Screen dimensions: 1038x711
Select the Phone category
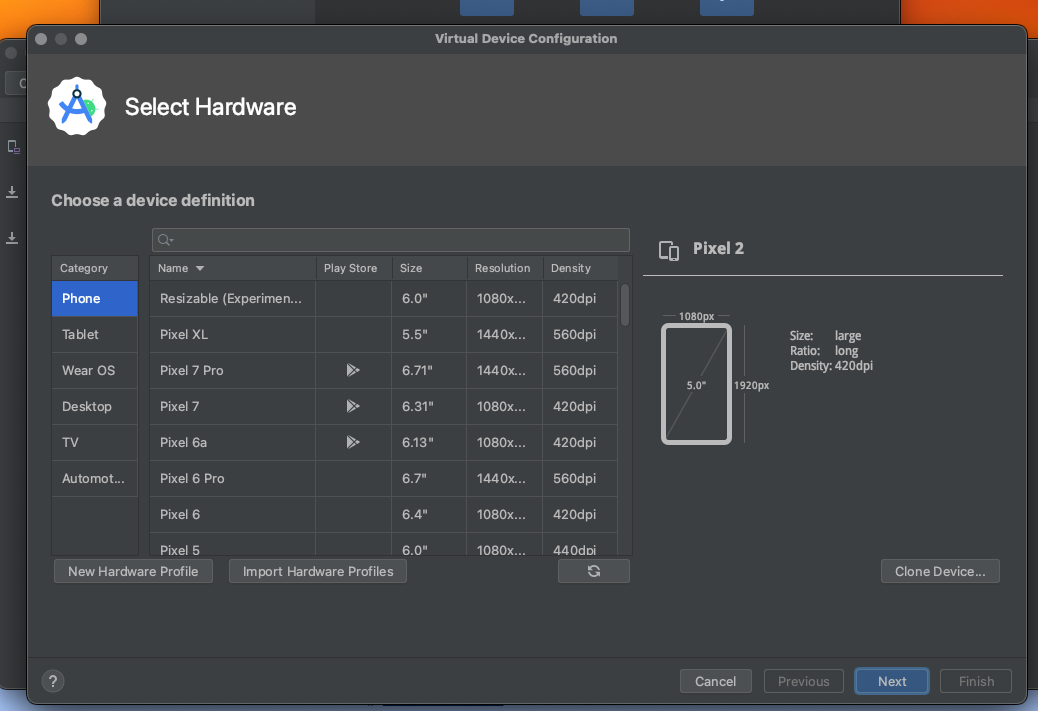(x=95, y=299)
